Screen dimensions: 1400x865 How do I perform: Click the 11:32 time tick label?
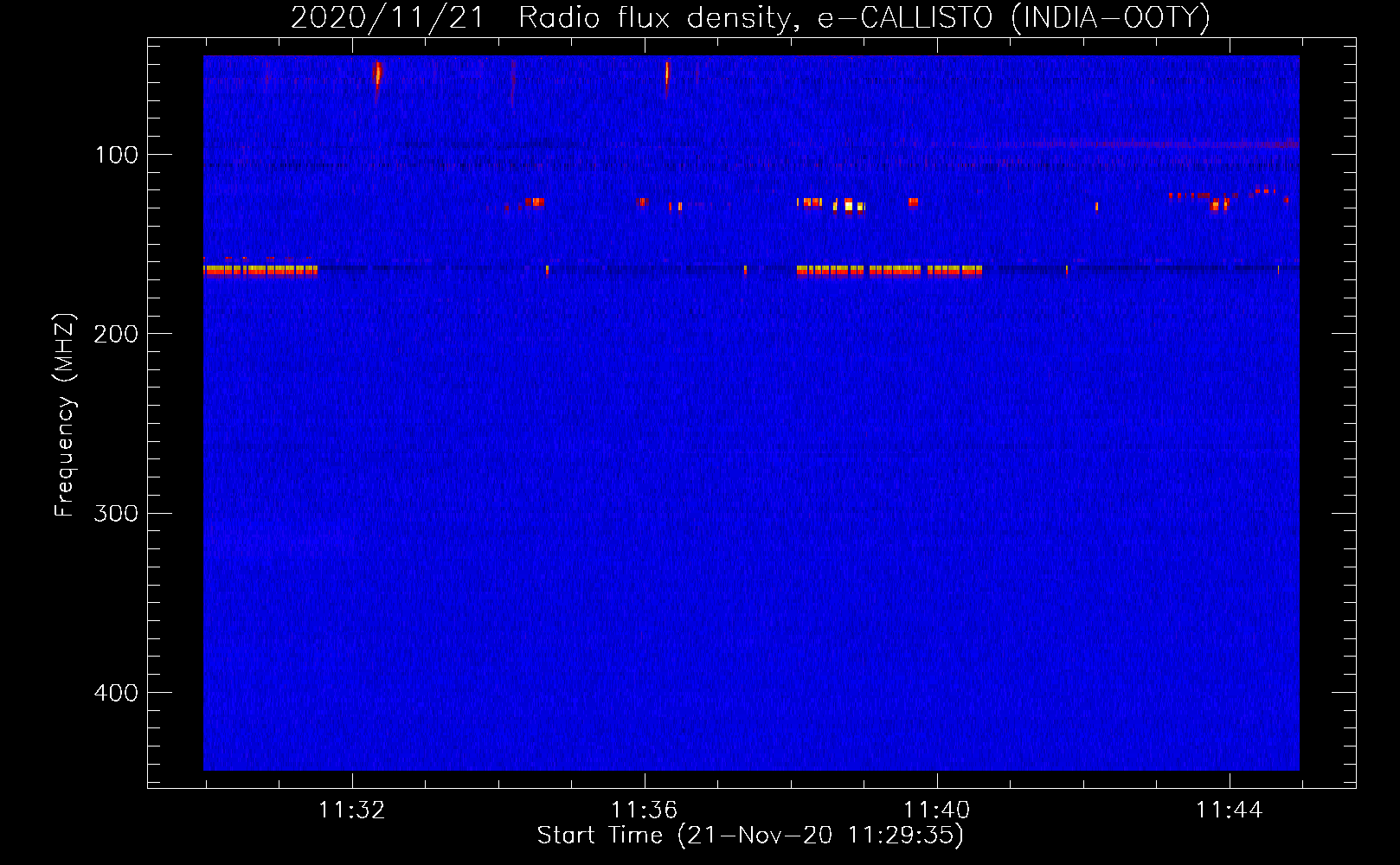pos(352,811)
